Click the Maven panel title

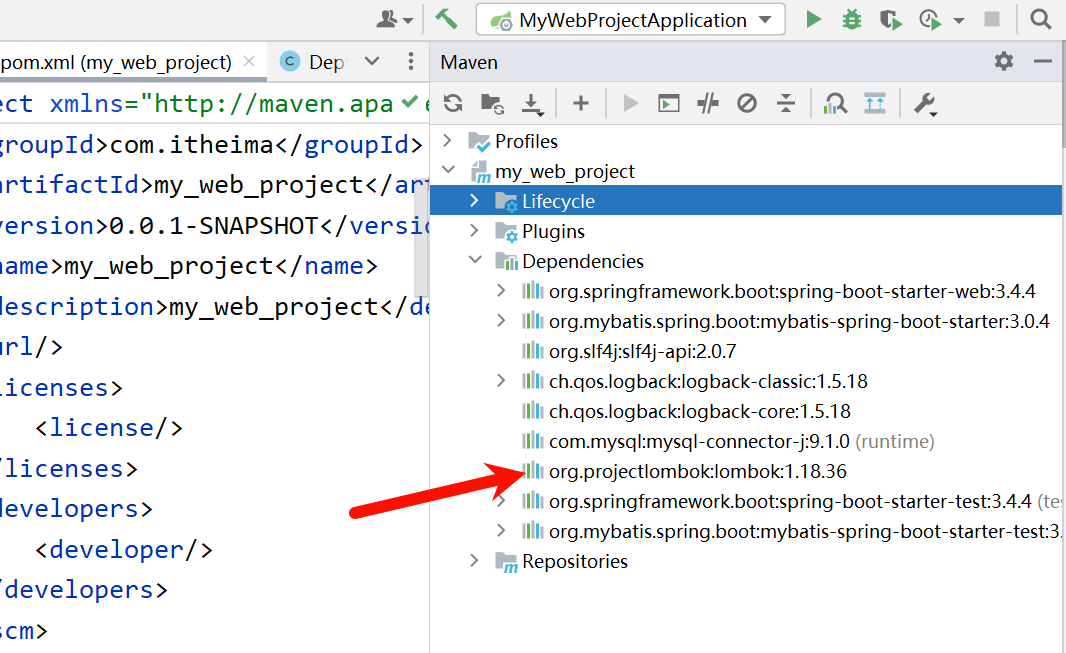tap(469, 63)
